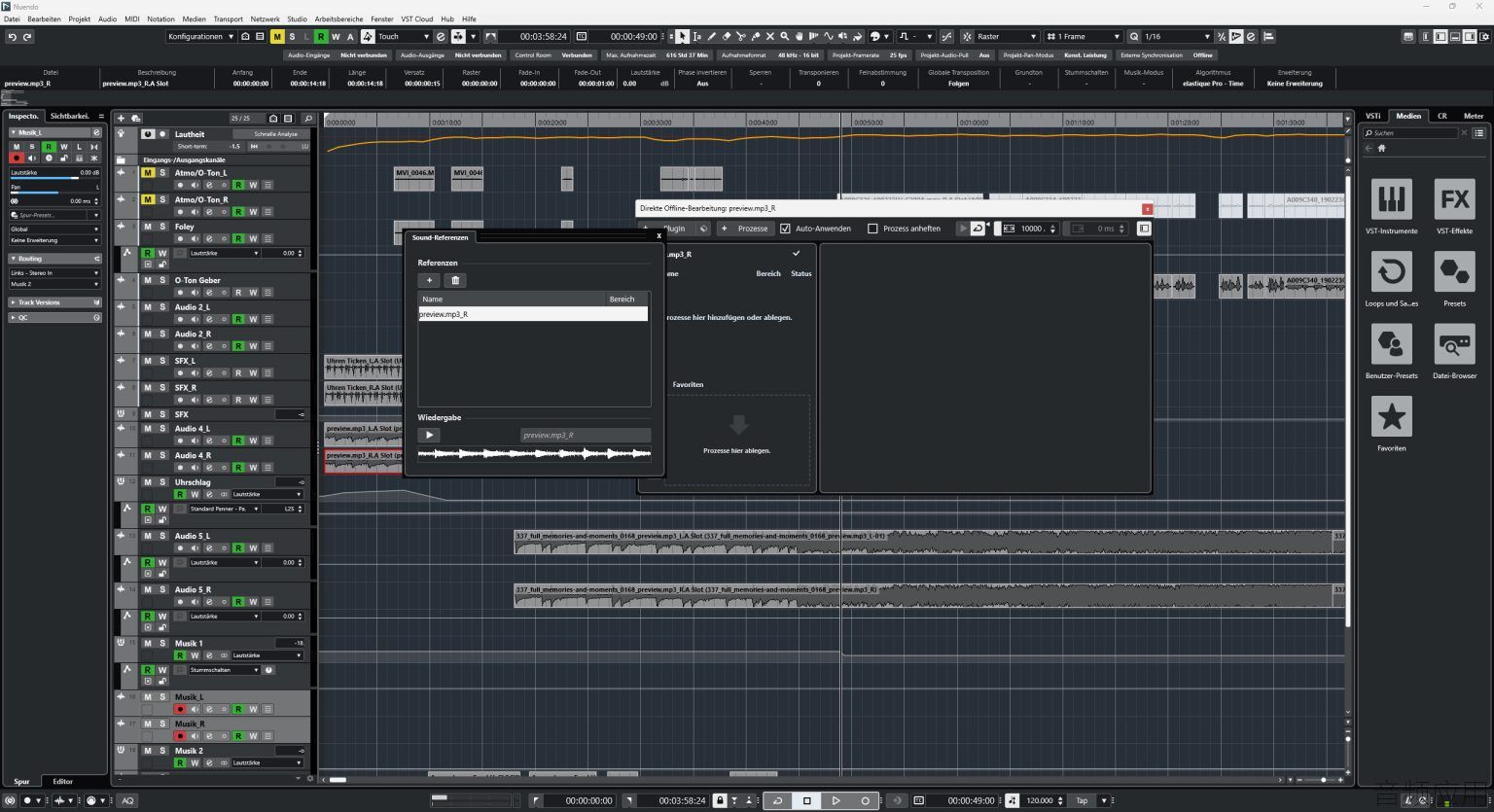
Task: Toggle read automation on O-Ton Geber track
Action: coord(238,292)
